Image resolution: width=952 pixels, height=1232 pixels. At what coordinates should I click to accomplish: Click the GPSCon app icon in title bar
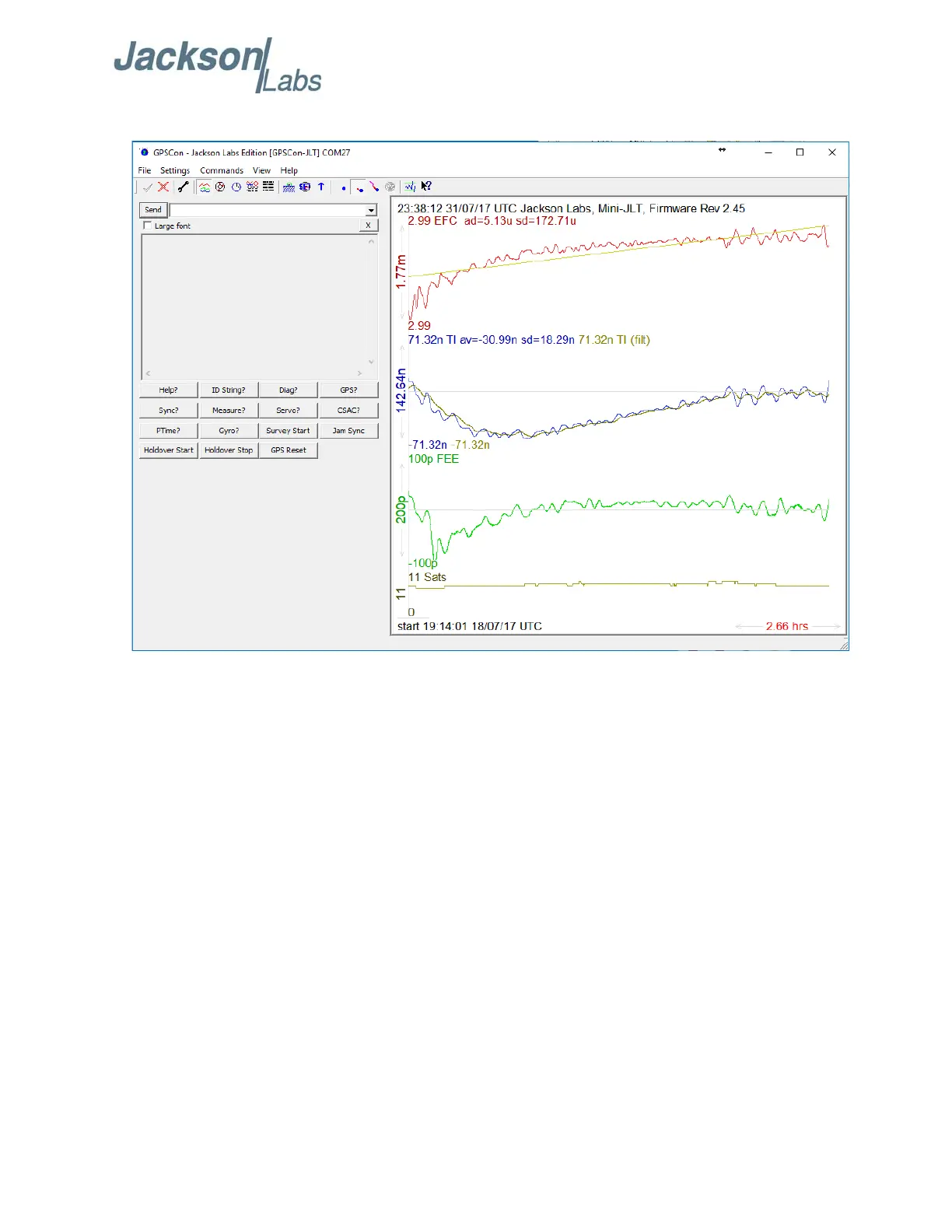click(144, 152)
